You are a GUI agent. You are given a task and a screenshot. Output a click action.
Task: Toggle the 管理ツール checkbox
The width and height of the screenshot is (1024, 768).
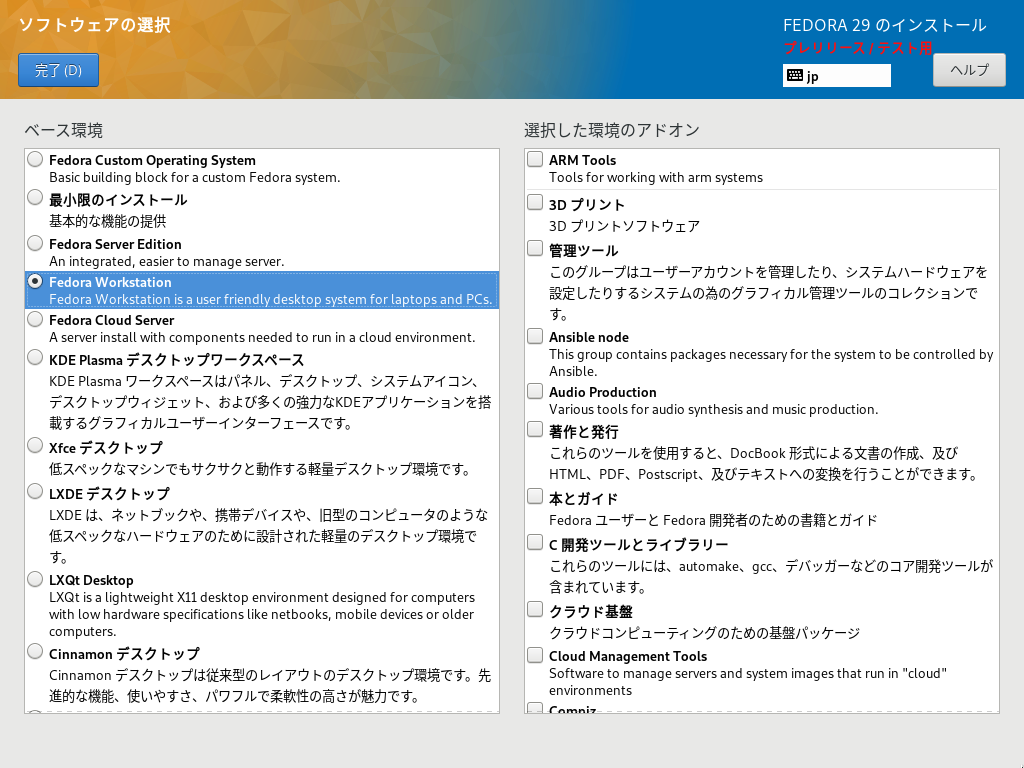535,248
